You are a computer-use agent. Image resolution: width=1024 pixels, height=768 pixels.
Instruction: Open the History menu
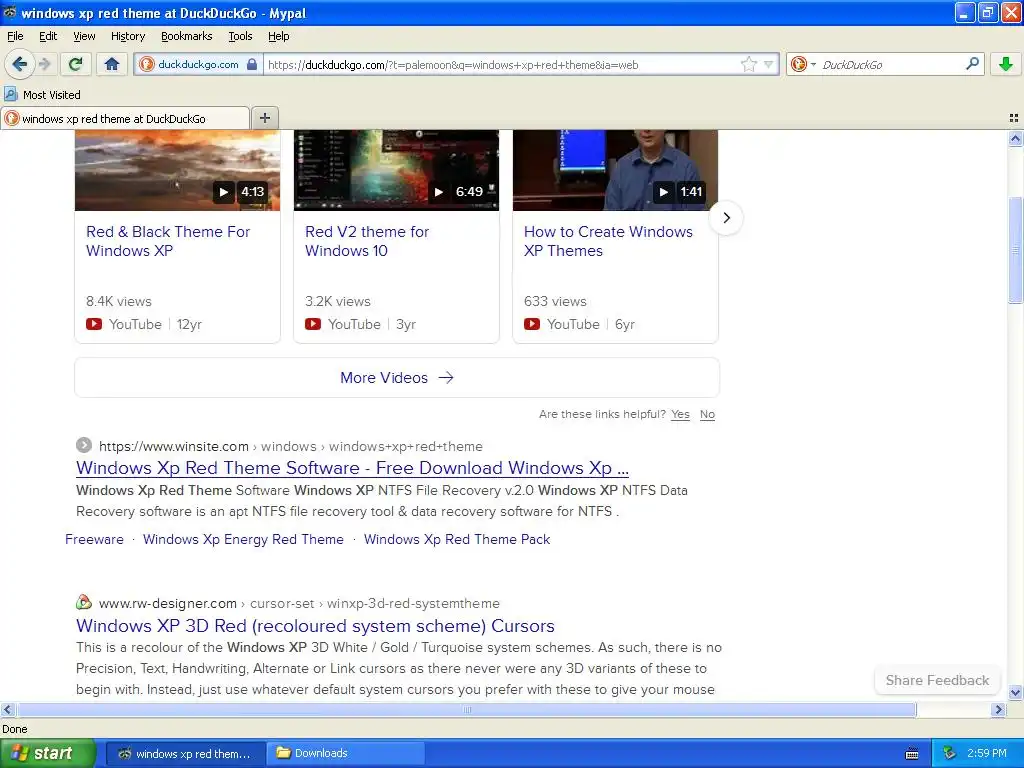click(x=127, y=36)
